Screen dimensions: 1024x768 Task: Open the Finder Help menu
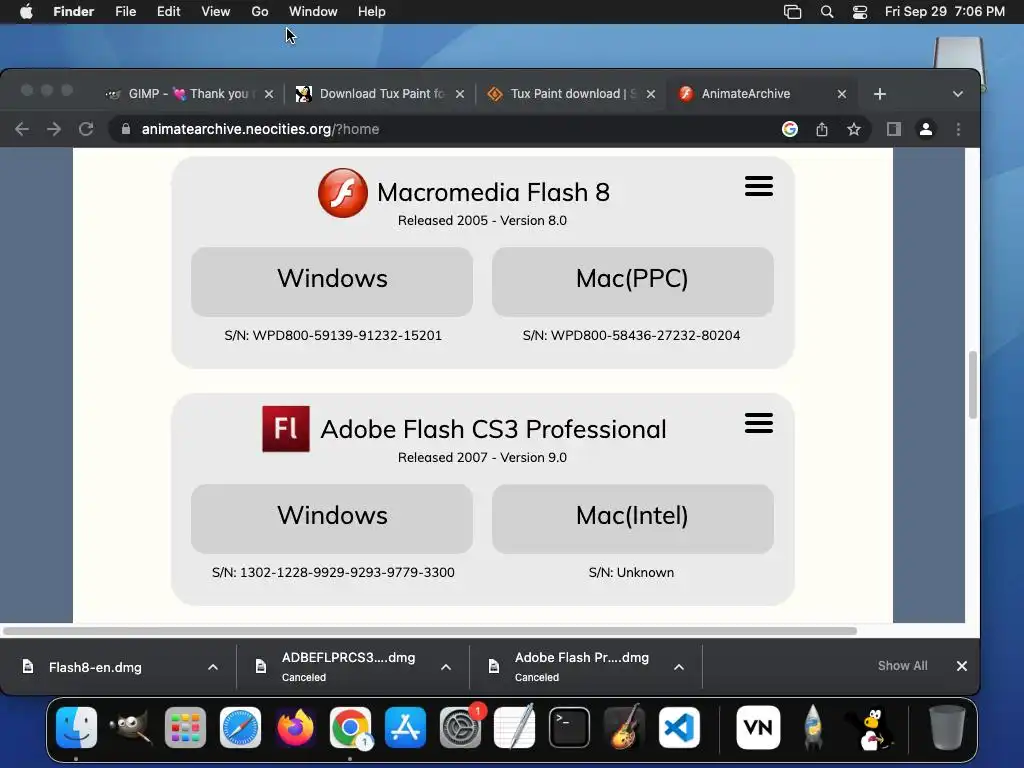pos(372,12)
